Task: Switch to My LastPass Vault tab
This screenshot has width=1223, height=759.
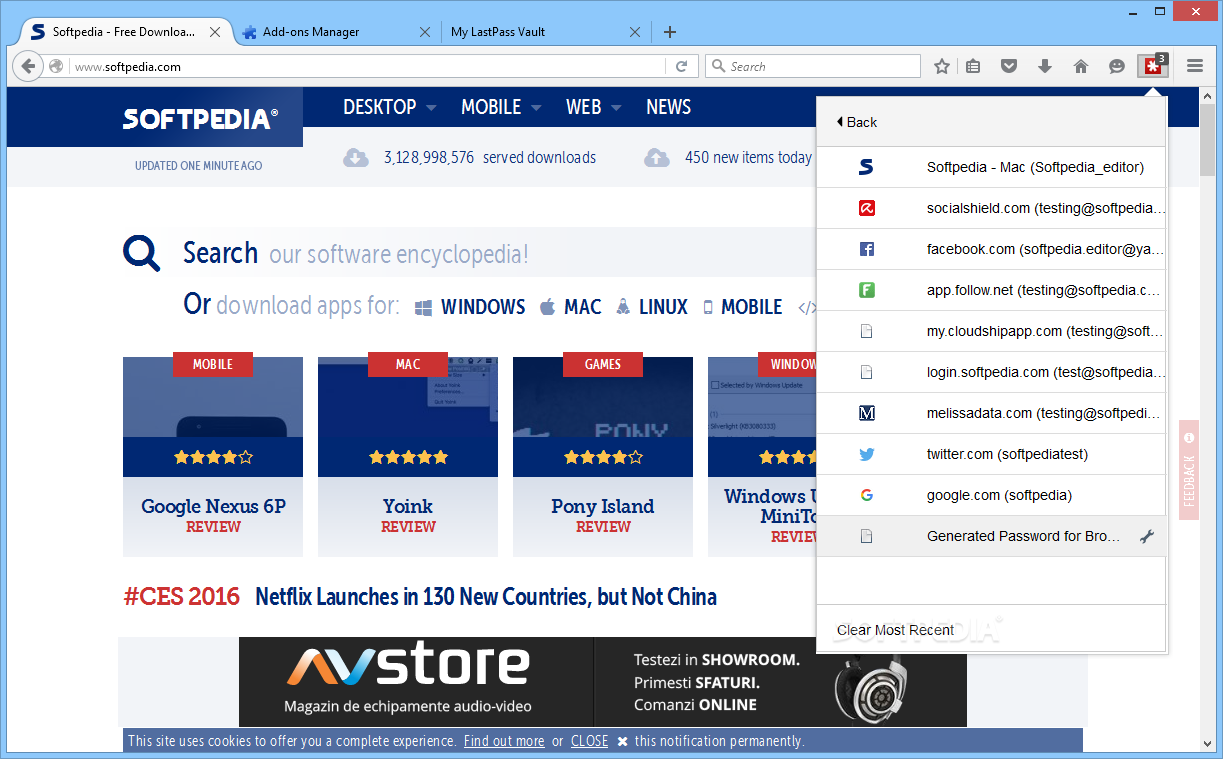Action: point(545,32)
